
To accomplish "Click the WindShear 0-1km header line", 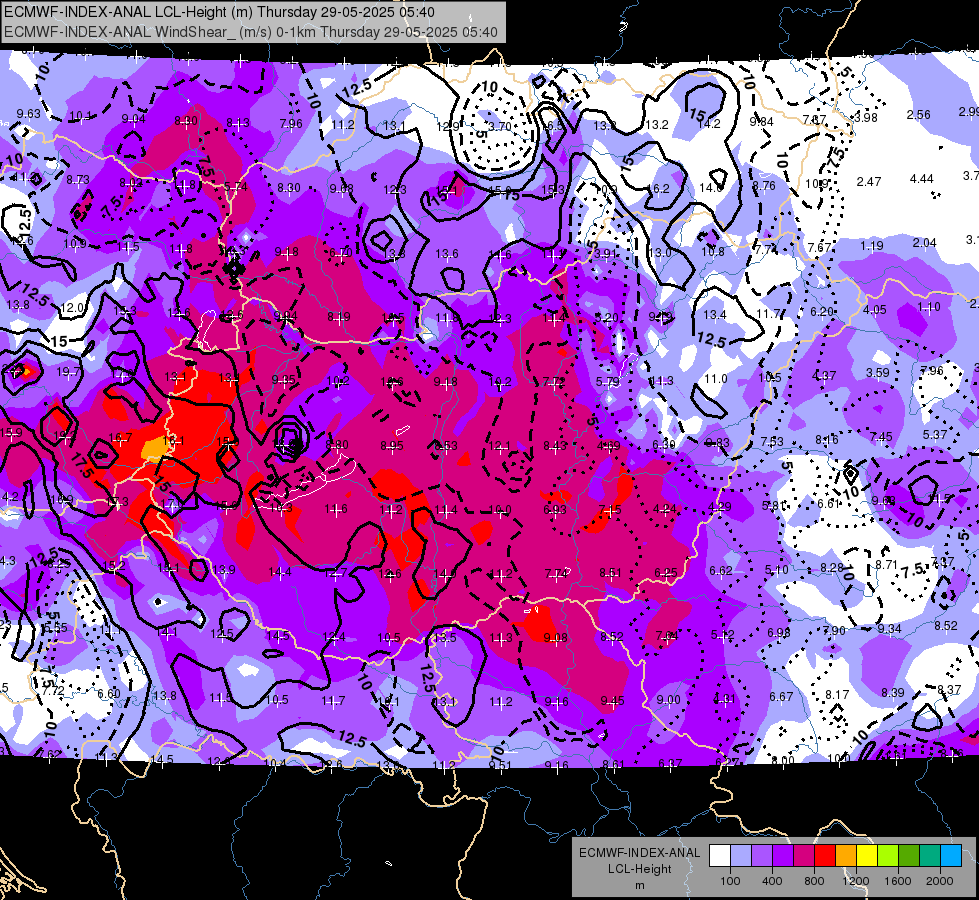I will click(250, 32).
